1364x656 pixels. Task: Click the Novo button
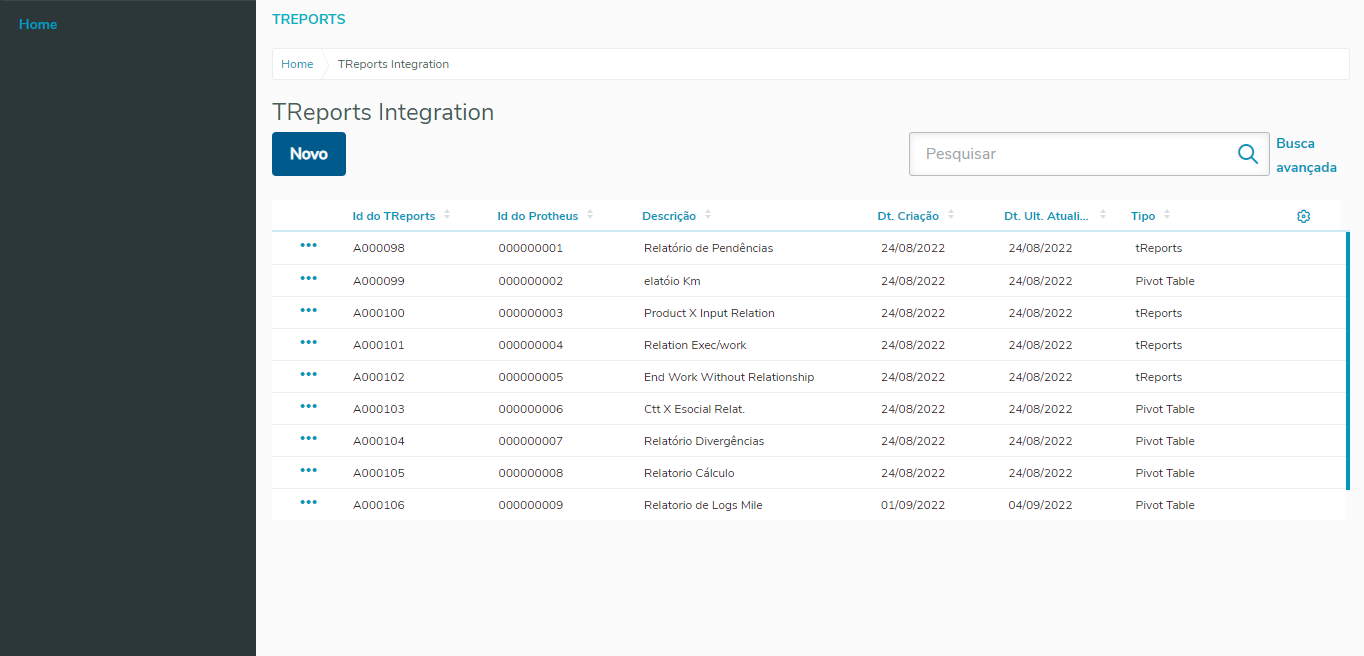coord(309,154)
